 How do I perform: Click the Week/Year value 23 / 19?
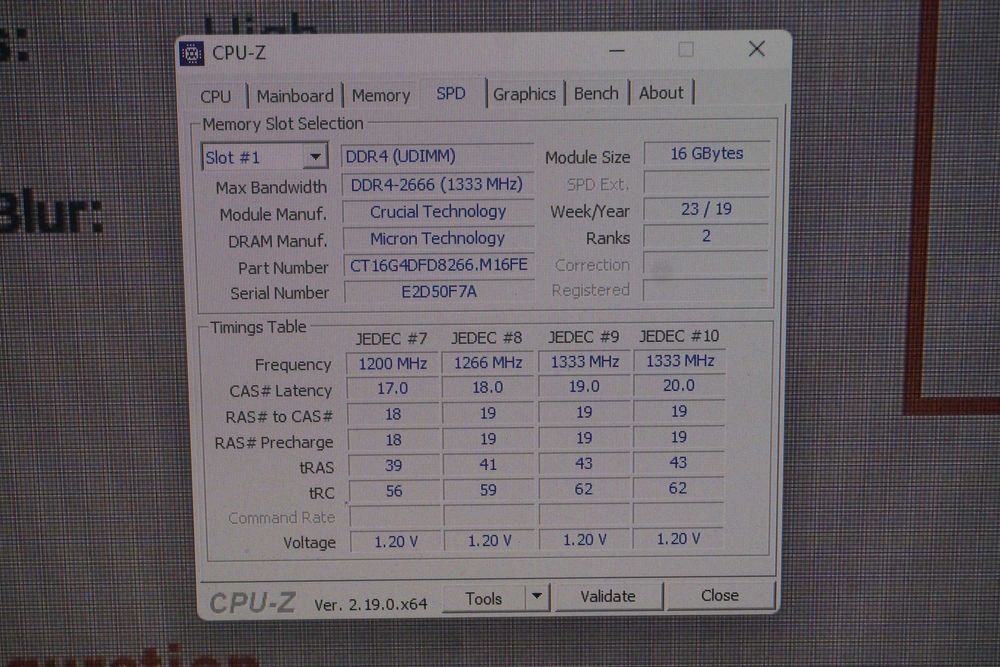(707, 209)
